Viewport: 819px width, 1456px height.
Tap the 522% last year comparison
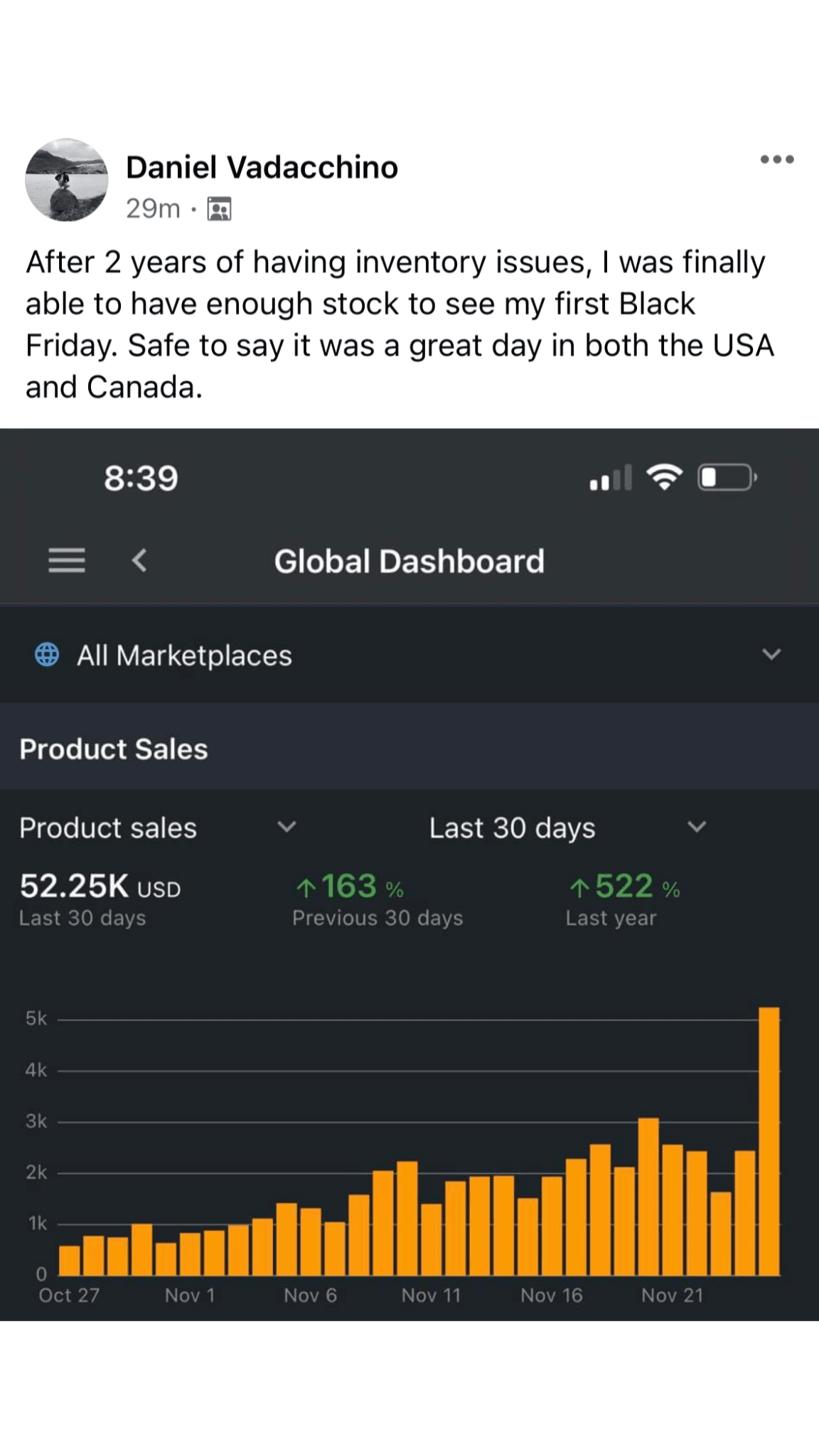click(624, 887)
